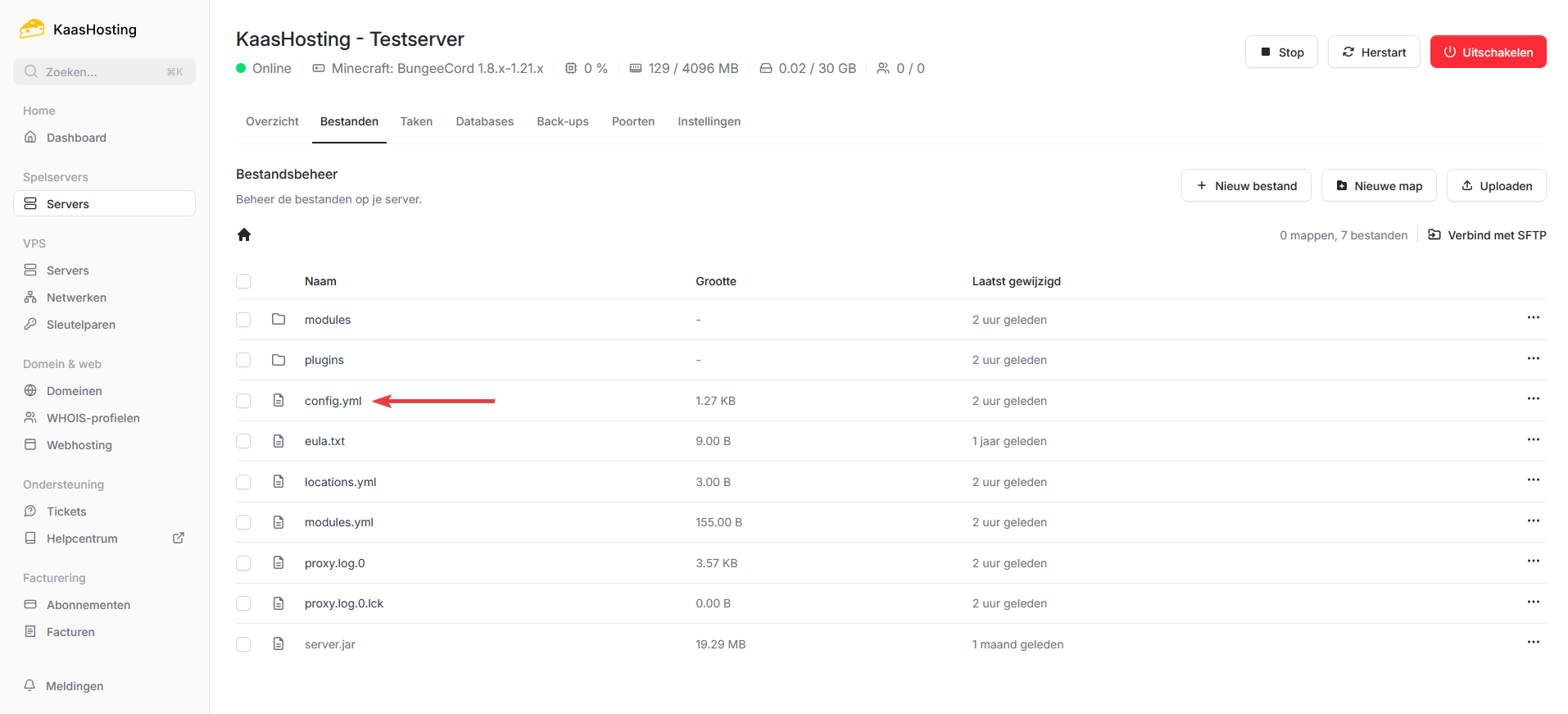Expand actions menu for modules folder
Image resolution: width=1568 pixels, height=714 pixels.
tap(1533, 318)
